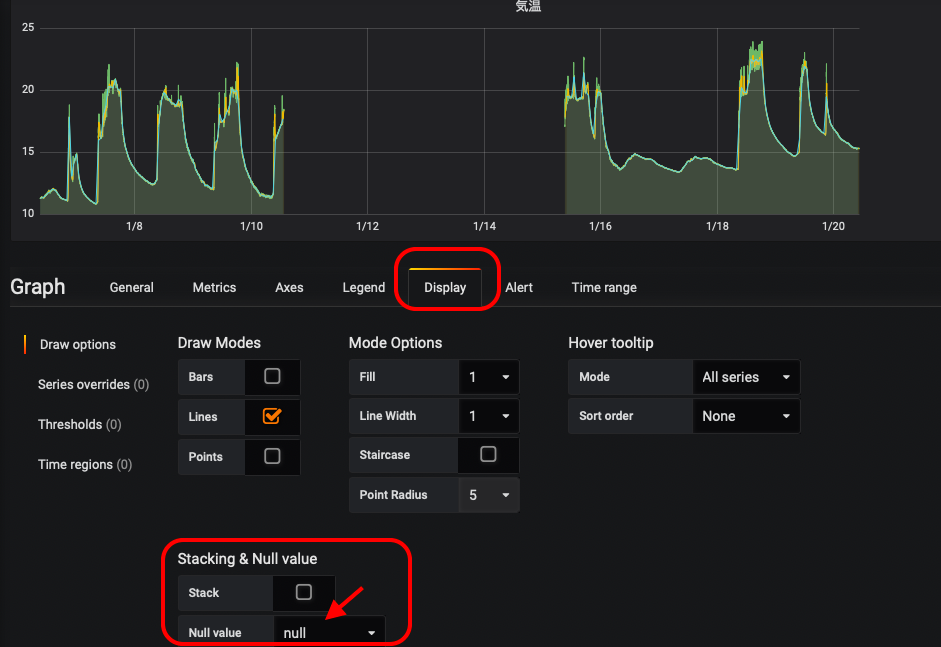Open the Line Width dropdown

(488, 416)
